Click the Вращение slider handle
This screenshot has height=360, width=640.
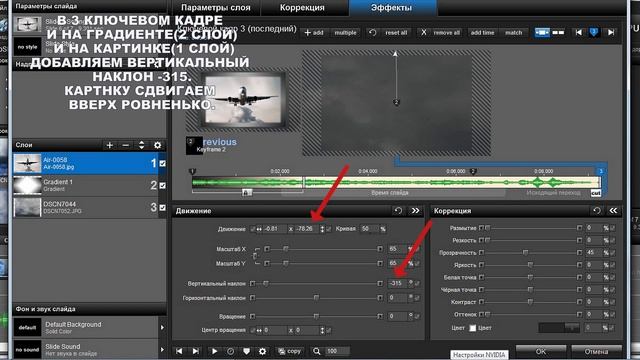(316, 316)
